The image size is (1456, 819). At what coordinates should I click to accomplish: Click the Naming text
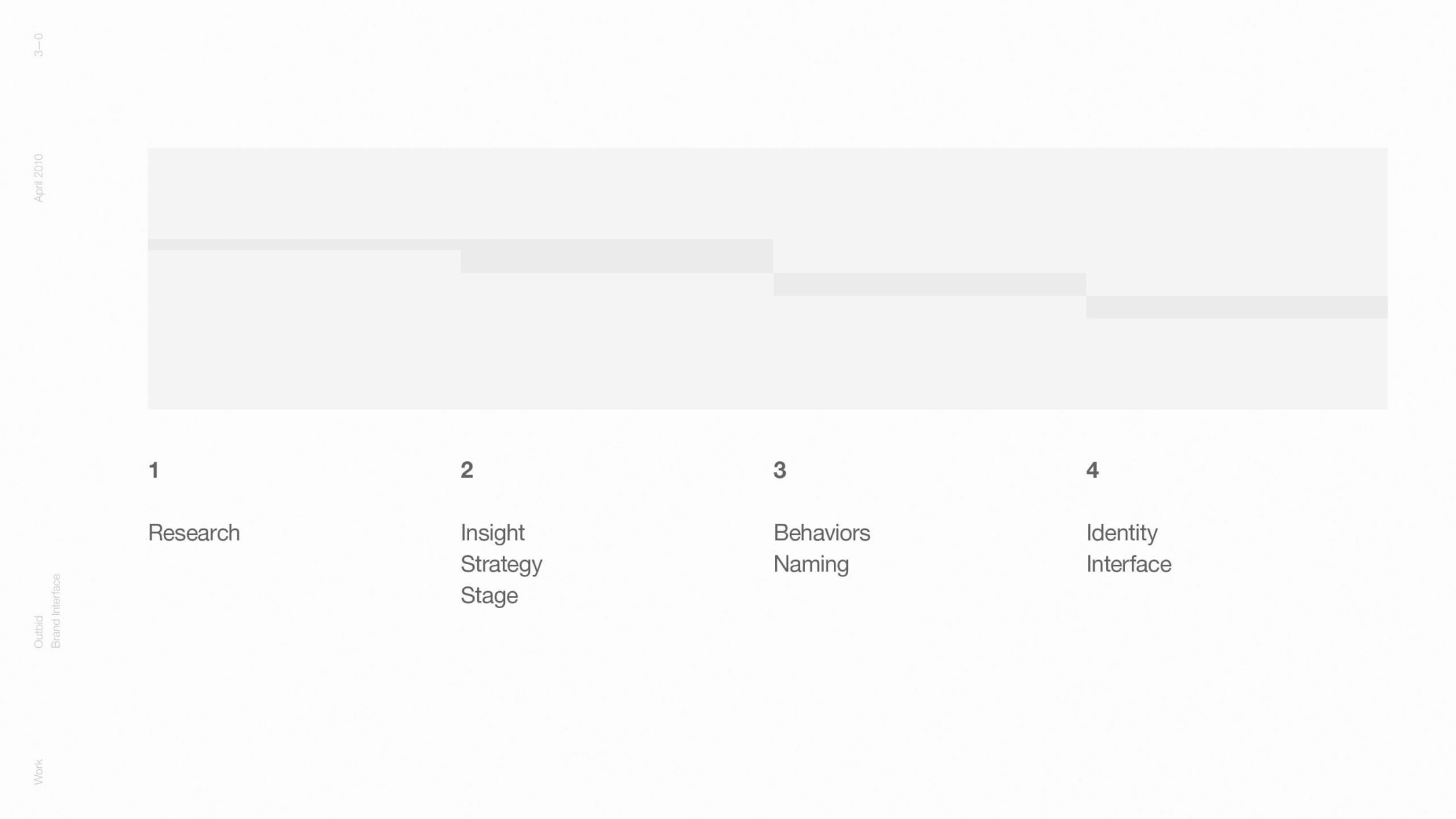click(810, 564)
